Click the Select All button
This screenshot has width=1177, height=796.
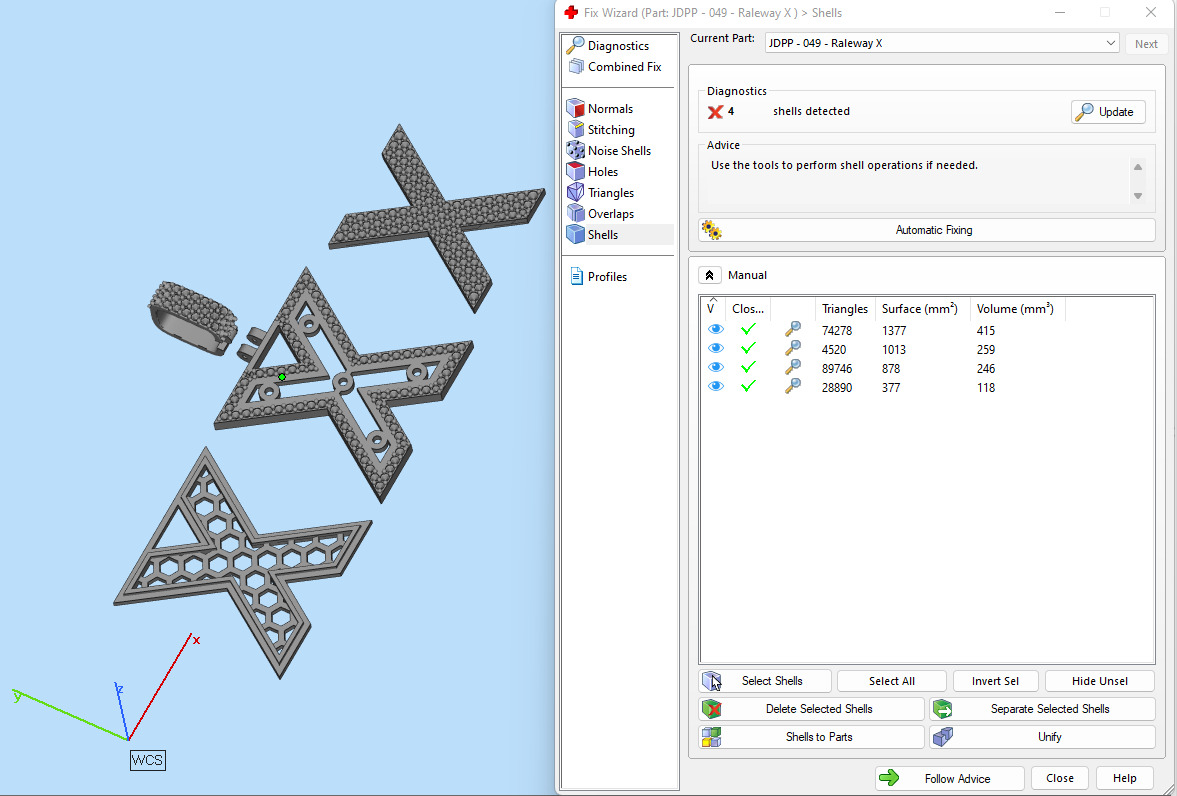click(x=892, y=681)
